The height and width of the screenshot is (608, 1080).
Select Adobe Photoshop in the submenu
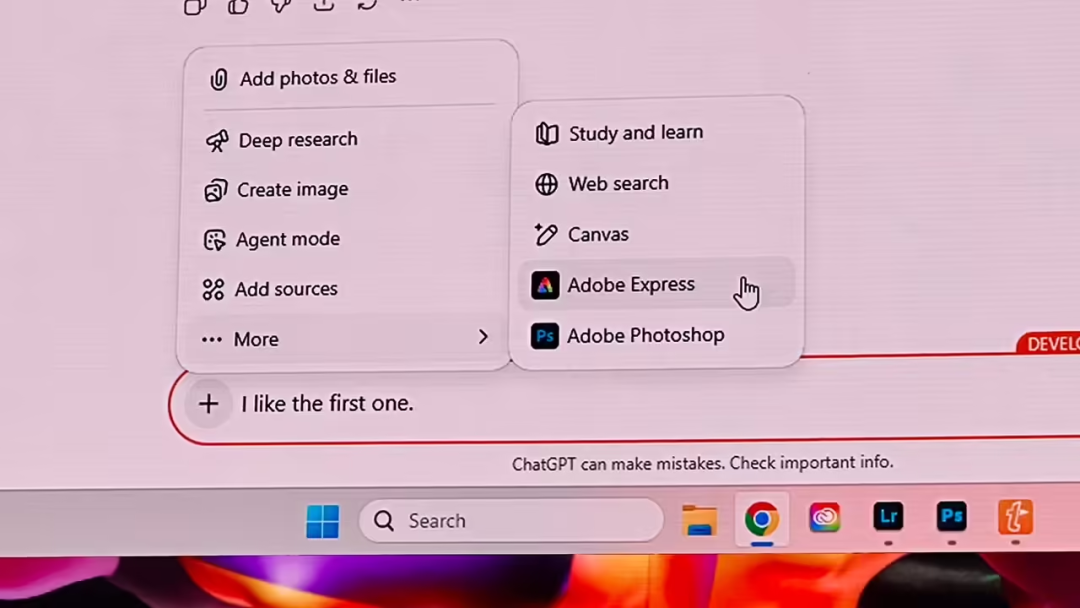(x=656, y=336)
